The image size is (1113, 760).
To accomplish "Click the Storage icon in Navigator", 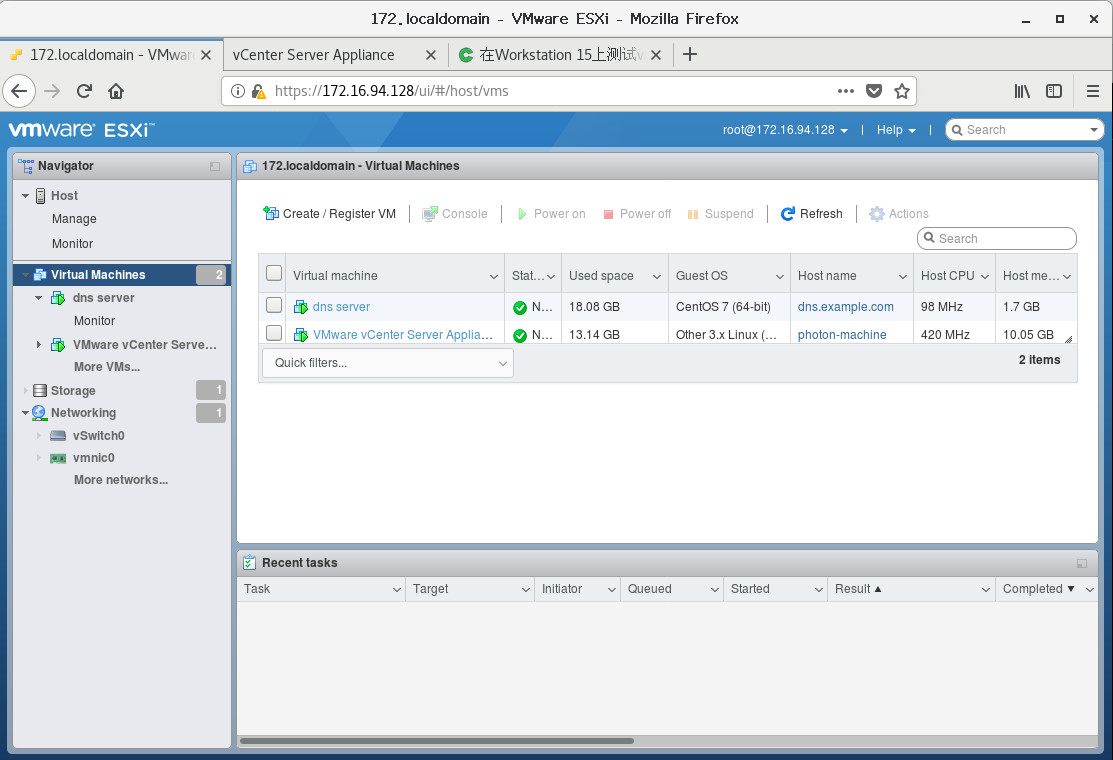I will point(40,390).
